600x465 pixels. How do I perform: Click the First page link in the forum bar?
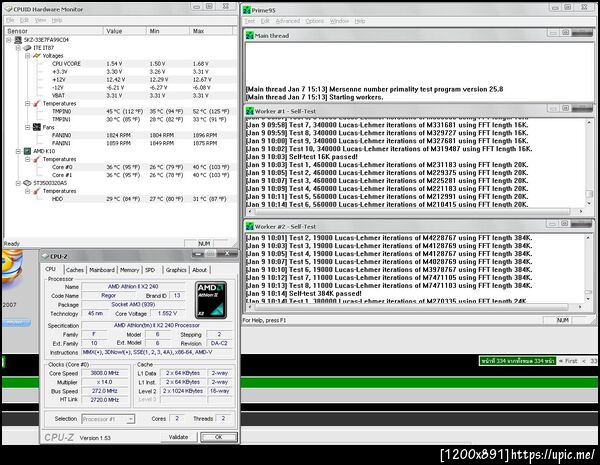click(568, 361)
